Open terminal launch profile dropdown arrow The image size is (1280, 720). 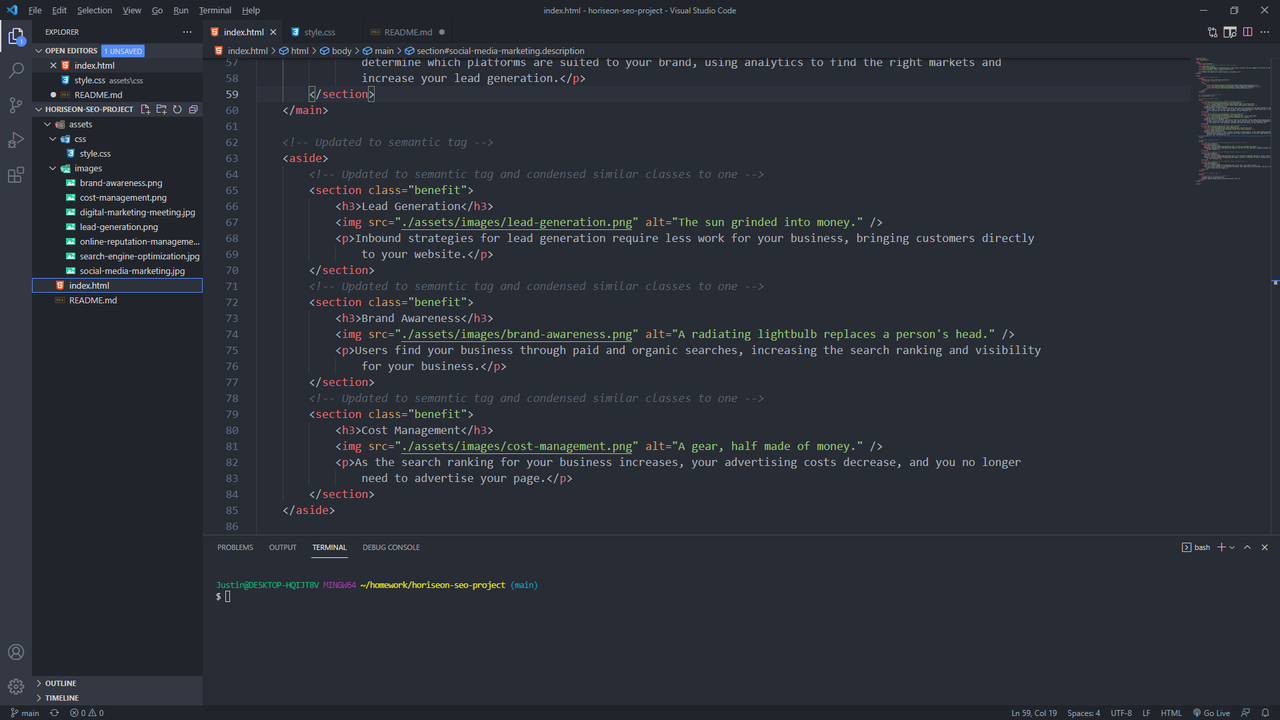pos(1232,547)
